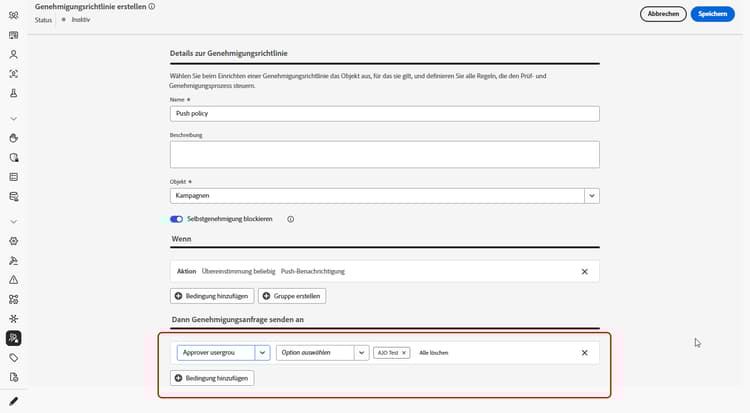
Task: Click the pencil edit icon at sidebar bottom
Action: pos(13,401)
